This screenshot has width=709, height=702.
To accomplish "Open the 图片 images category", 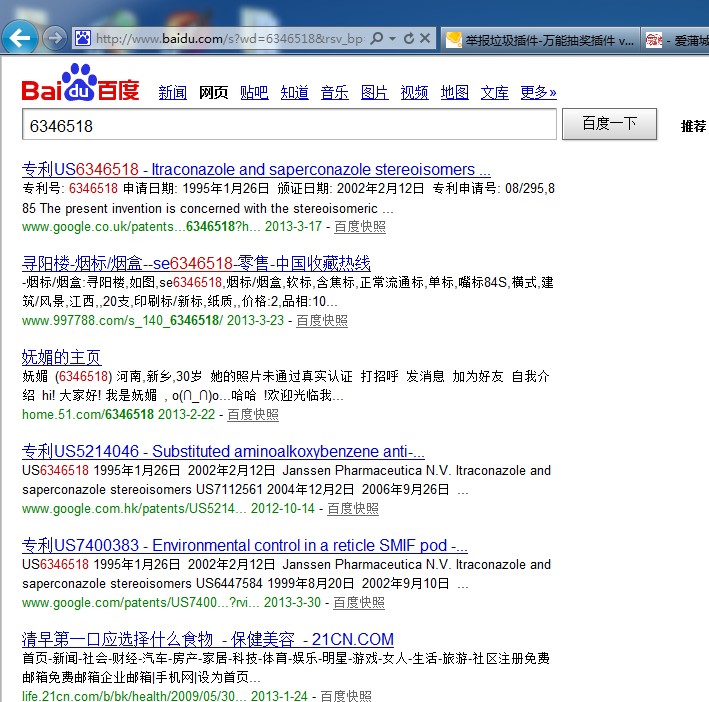I will tap(374, 92).
